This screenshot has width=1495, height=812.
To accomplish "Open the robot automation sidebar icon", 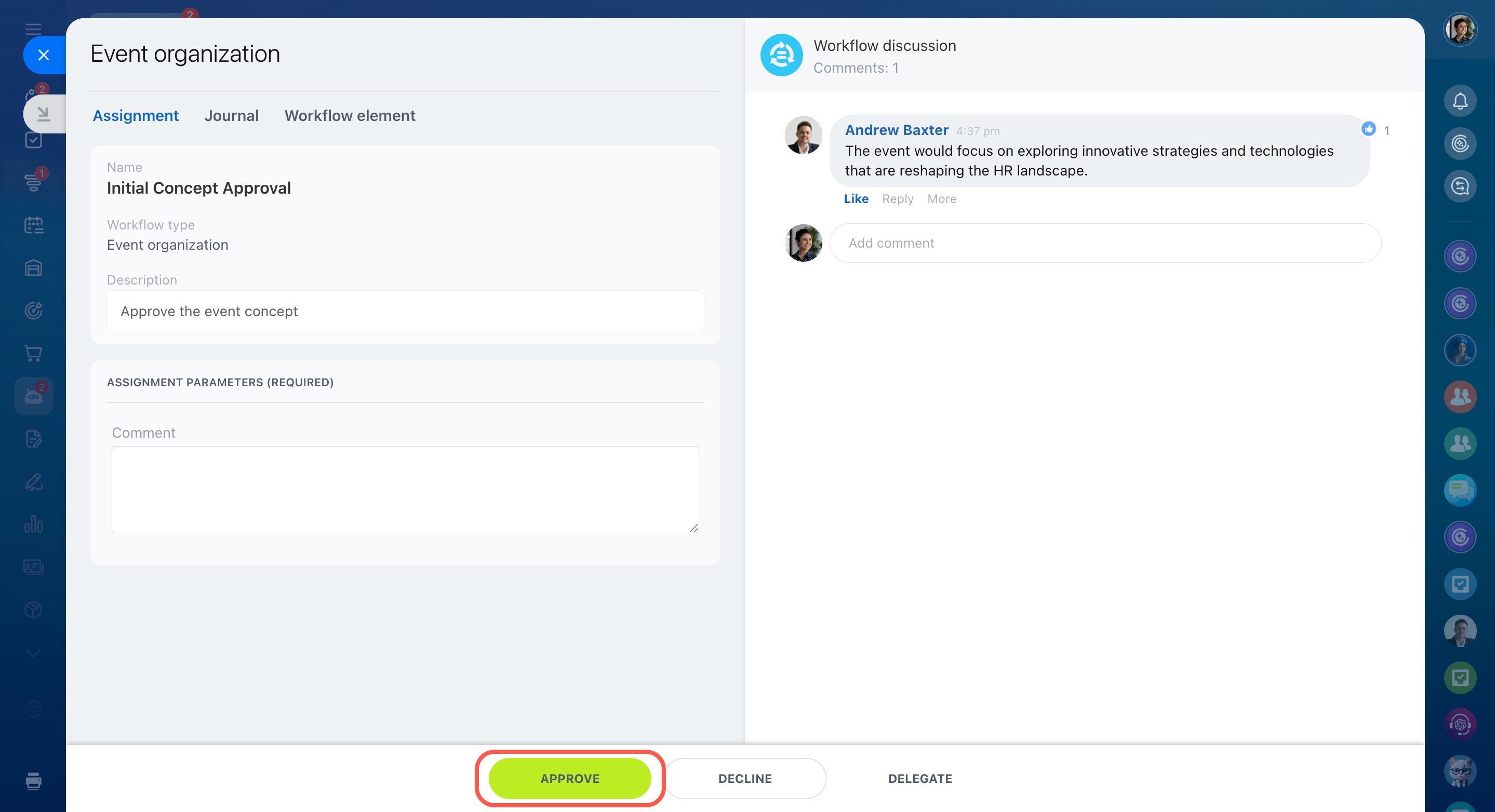I will pyautogui.click(x=34, y=396).
